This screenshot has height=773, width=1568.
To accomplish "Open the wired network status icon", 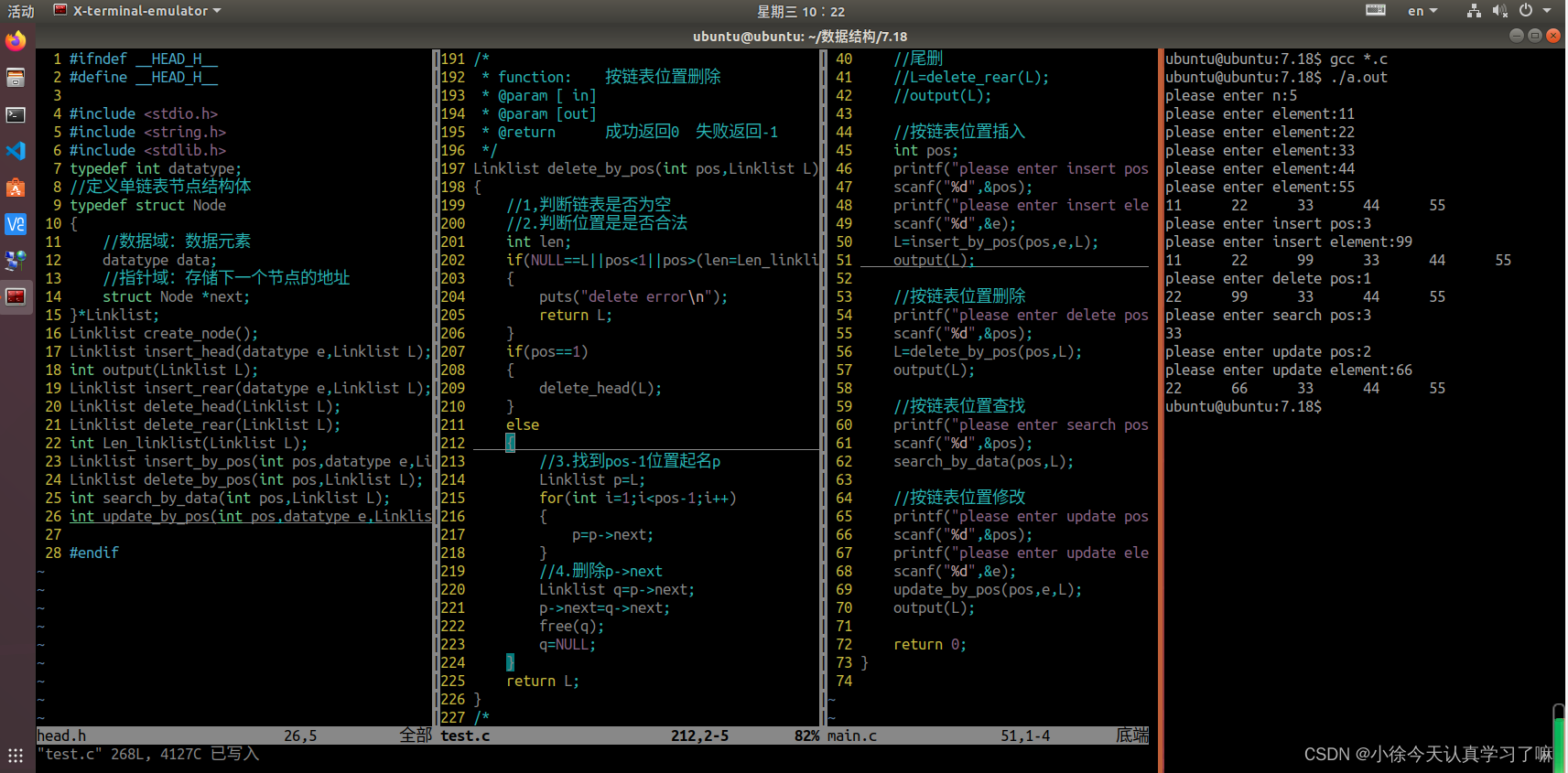I will click(1474, 10).
